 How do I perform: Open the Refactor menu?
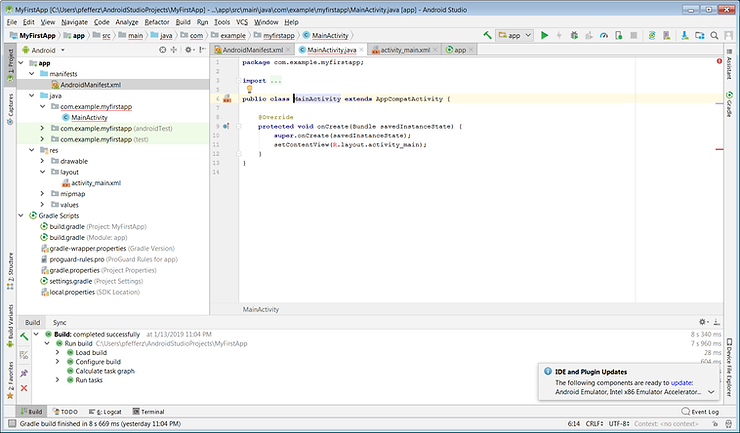156,21
